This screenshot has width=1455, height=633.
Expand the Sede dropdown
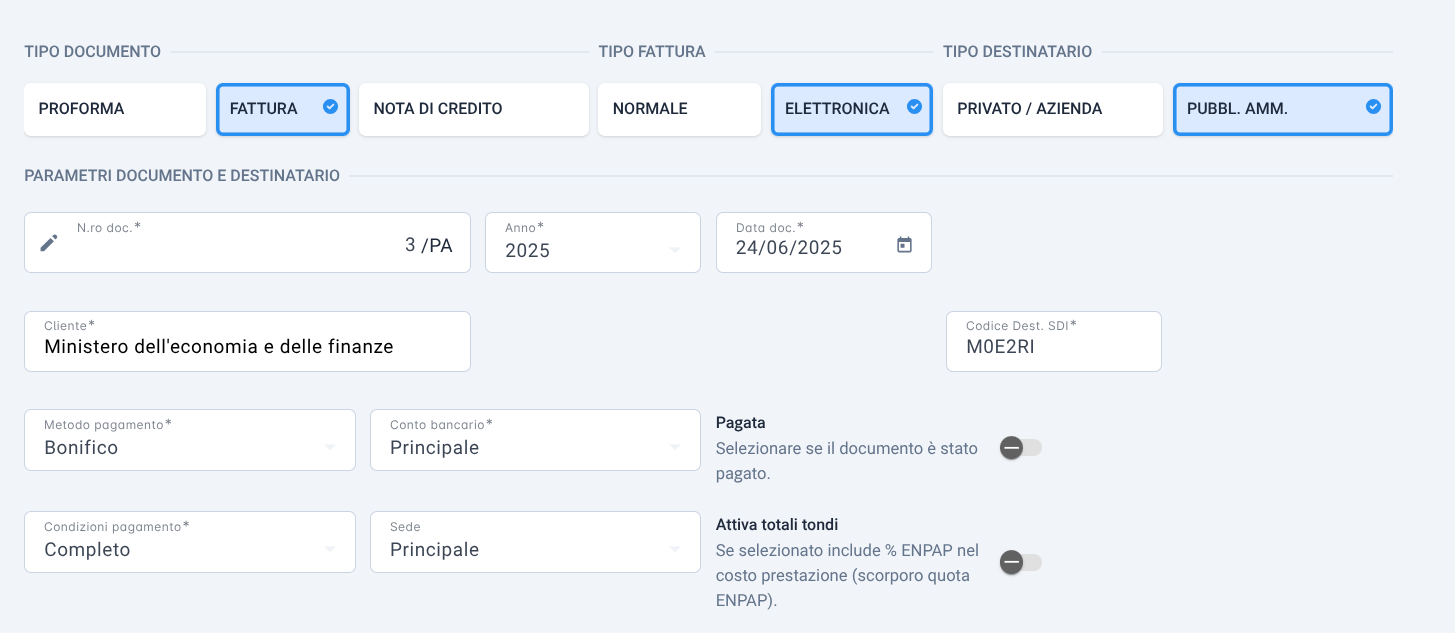coord(535,542)
